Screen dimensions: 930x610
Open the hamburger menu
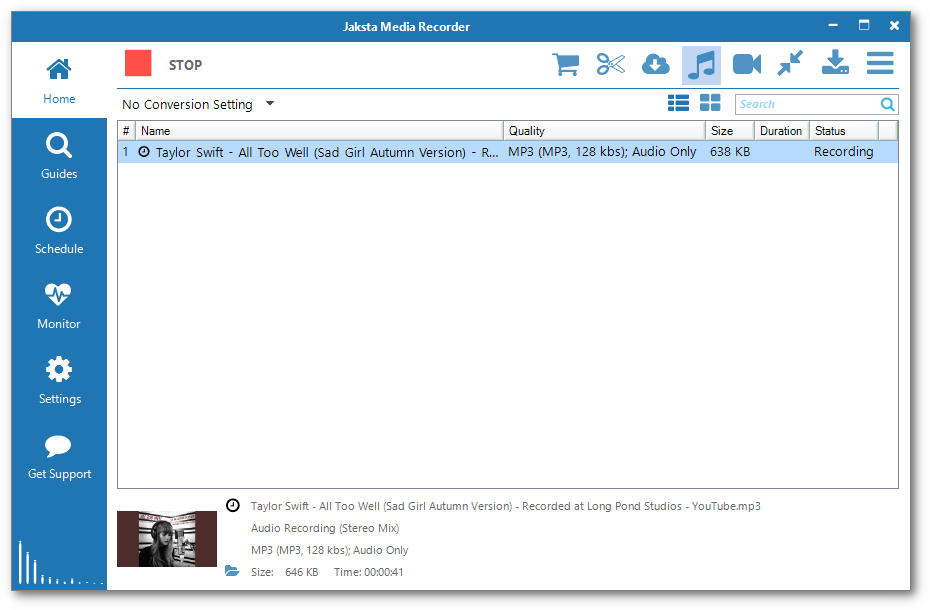(x=880, y=63)
